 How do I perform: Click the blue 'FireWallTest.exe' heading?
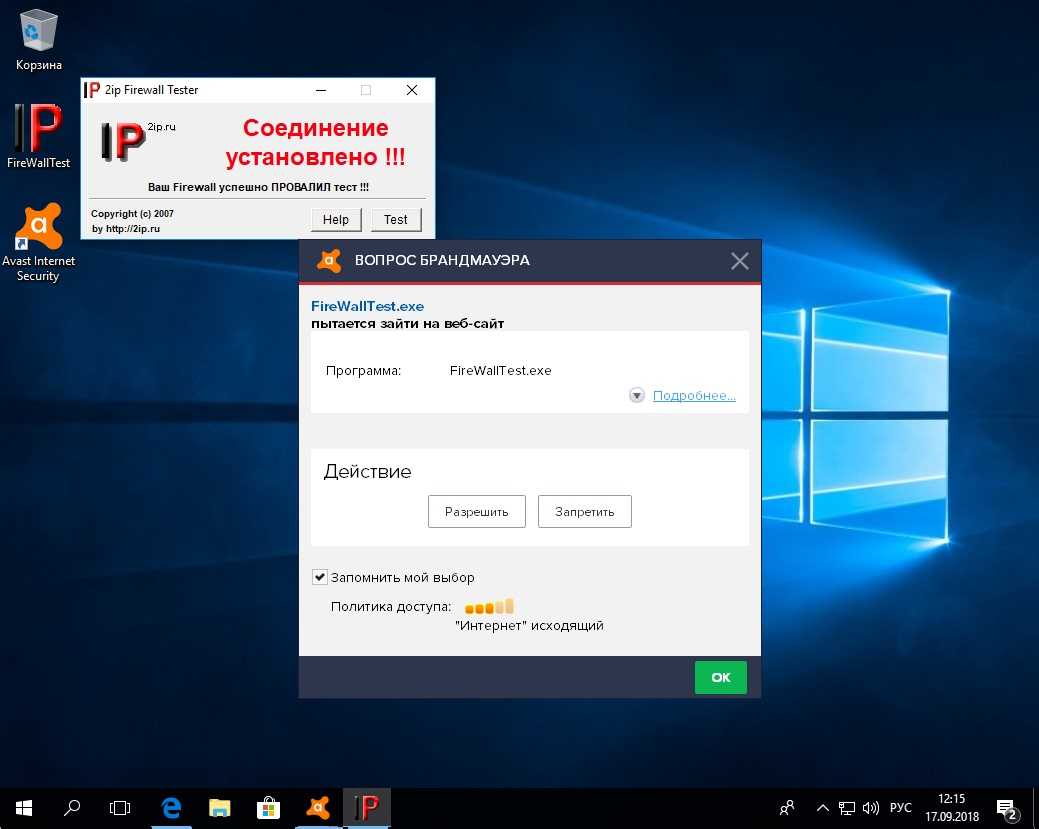coord(367,306)
